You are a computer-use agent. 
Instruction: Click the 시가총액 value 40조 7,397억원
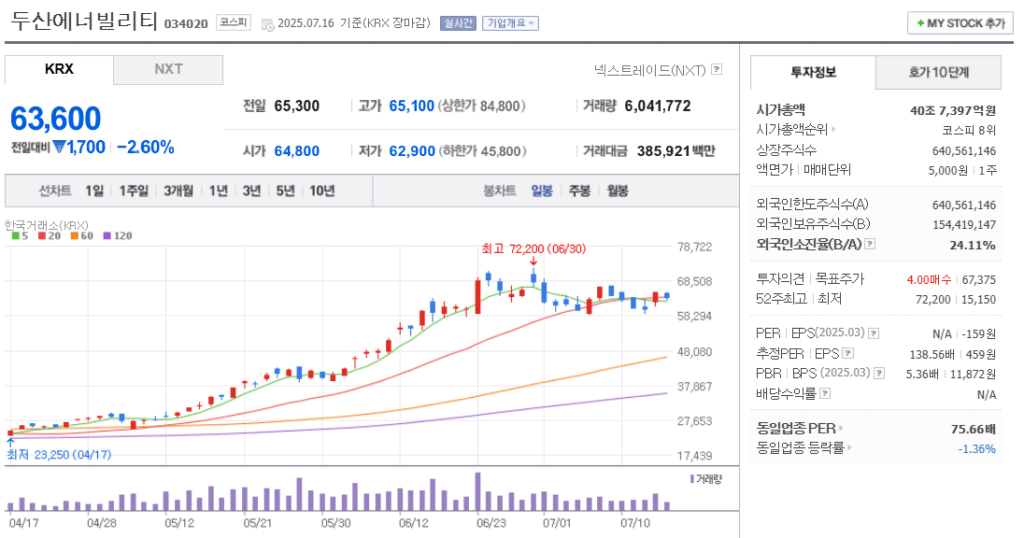click(x=953, y=110)
